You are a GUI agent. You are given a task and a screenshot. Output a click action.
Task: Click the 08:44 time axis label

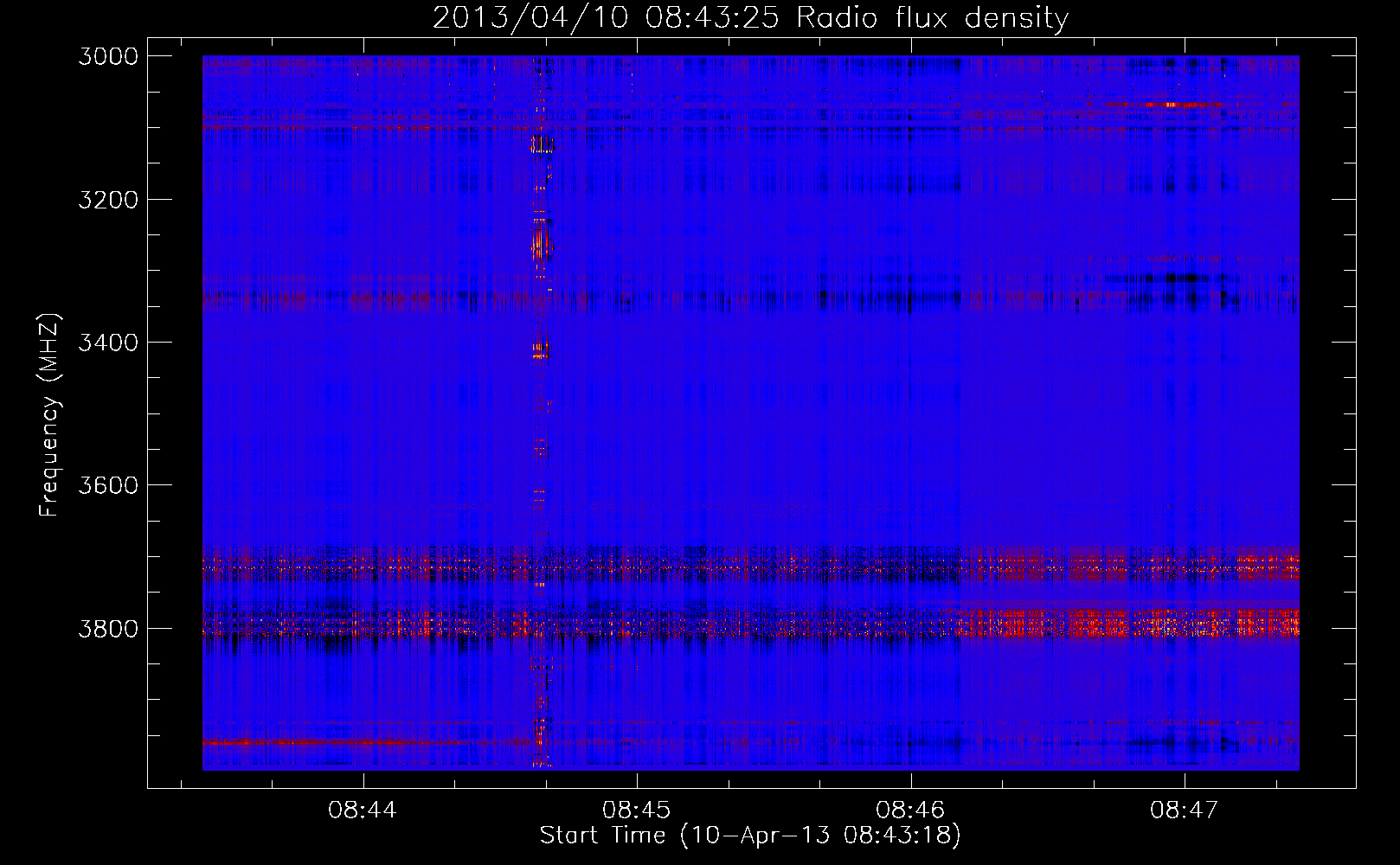point(363,811)
